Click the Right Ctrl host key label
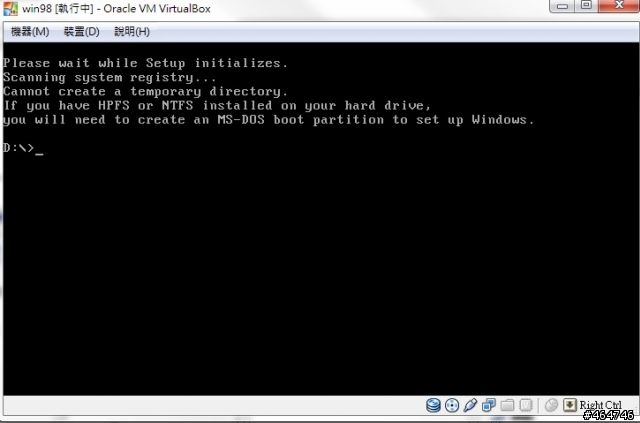 (600, 405)
